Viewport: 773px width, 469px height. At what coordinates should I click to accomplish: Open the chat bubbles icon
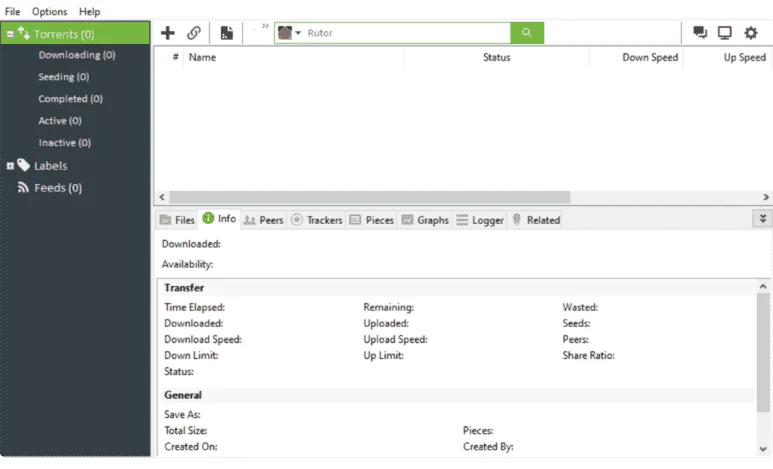click(700, 33)
